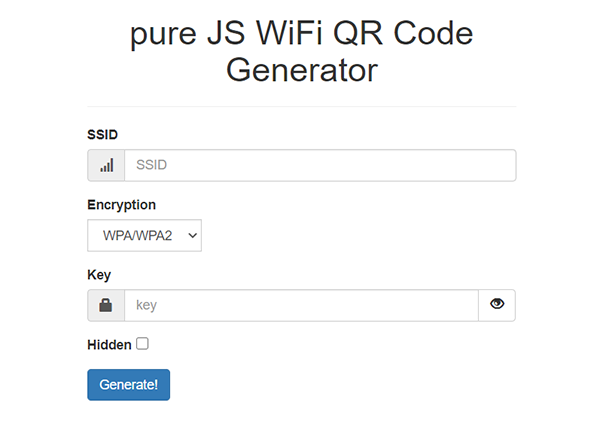Image resolution: width=600 pixels, height=421 pixels.
Task: Click the chevron arrow on the encryption select
Action: click(192, 236)
